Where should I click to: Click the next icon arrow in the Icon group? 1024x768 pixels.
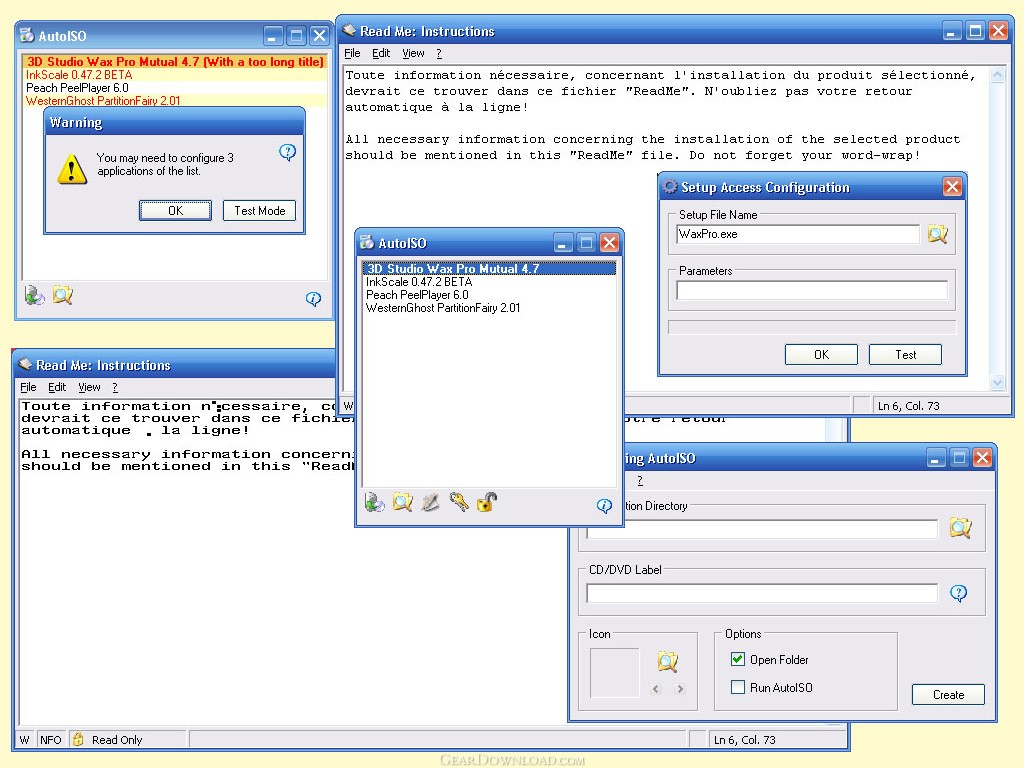tap(680, 689)
